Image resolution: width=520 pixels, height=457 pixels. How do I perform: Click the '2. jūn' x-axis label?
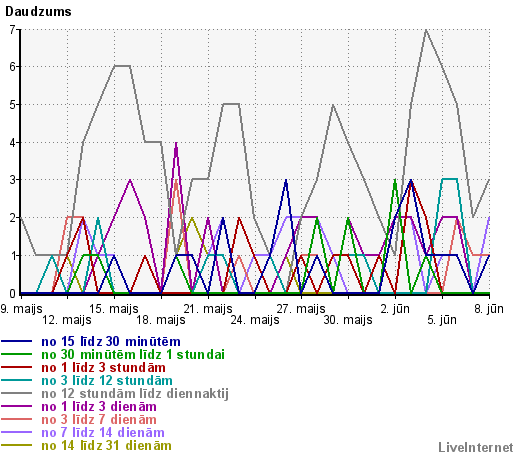point(395,309)
